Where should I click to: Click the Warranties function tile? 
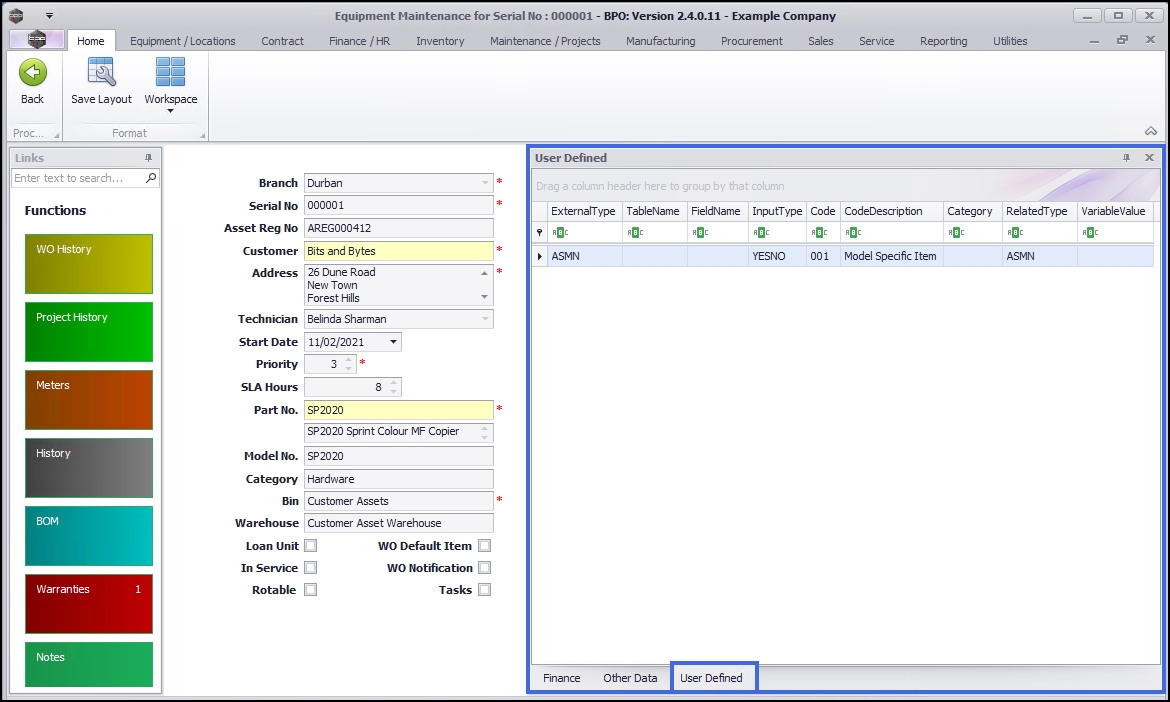tap(89, 604)
